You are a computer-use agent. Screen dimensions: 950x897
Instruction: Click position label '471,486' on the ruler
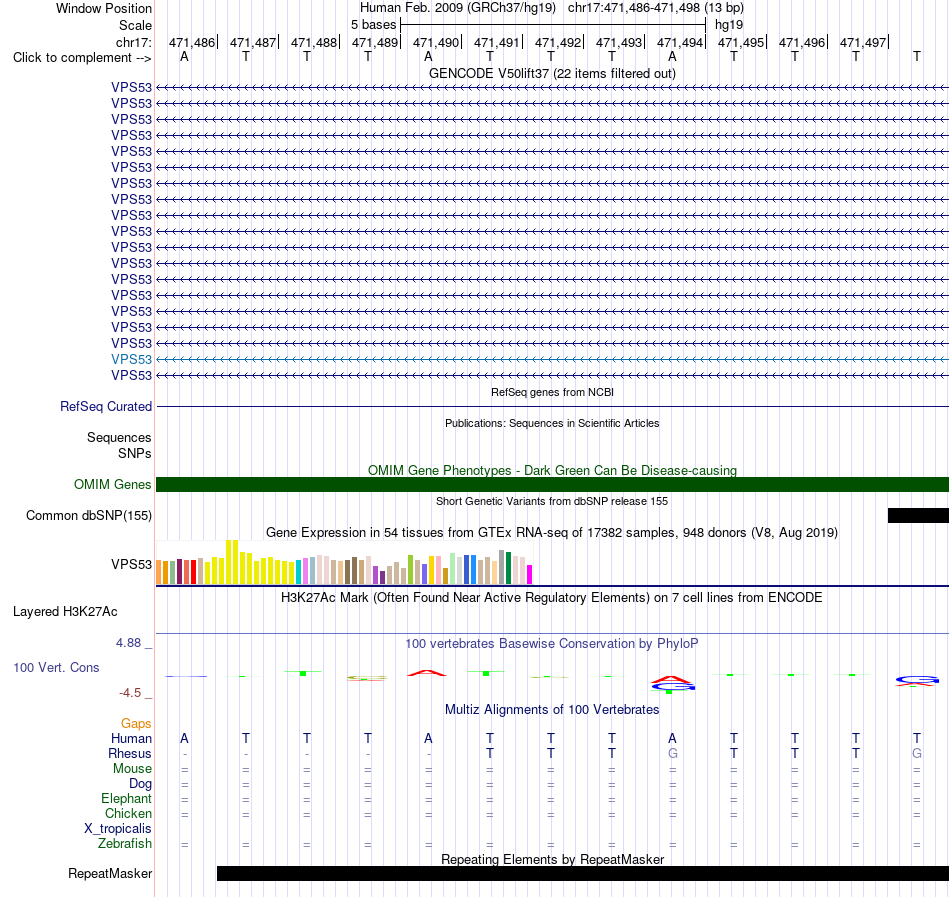coord(191,42)
